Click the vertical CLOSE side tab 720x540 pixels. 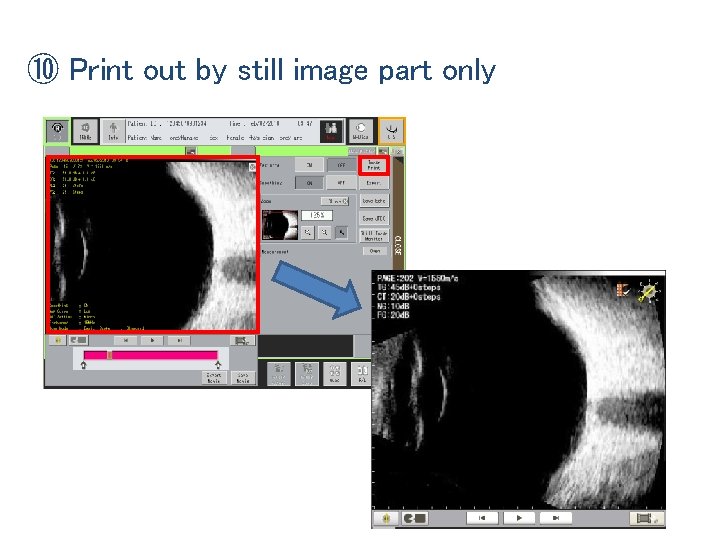398,246
